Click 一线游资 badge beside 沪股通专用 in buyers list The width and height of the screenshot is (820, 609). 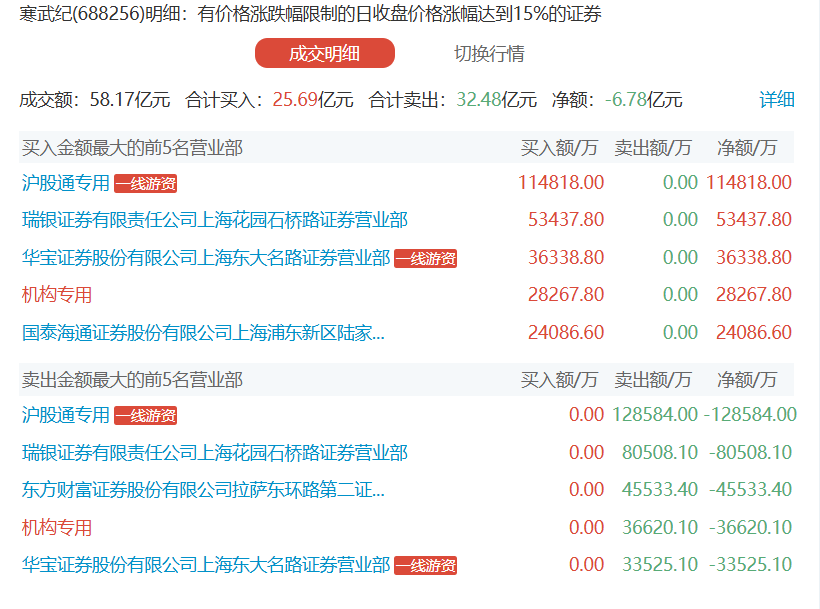coord(145,184)
